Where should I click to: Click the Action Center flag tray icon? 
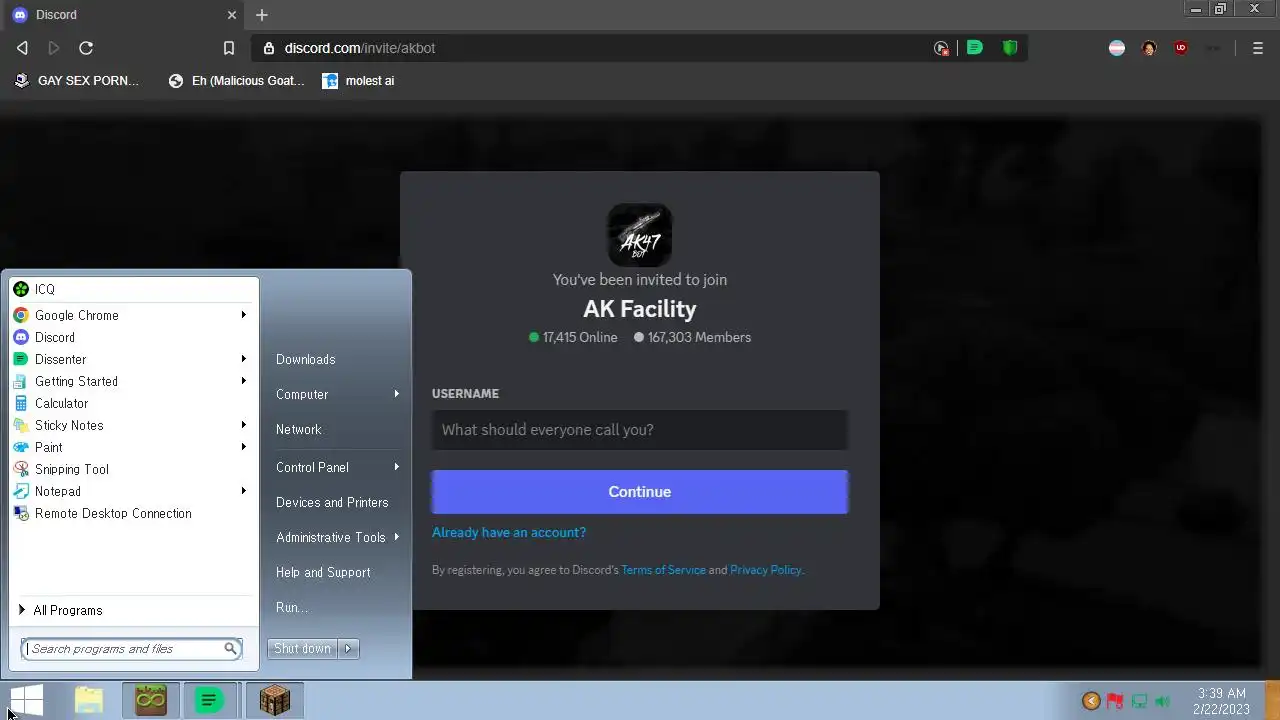click(1115, 701)
